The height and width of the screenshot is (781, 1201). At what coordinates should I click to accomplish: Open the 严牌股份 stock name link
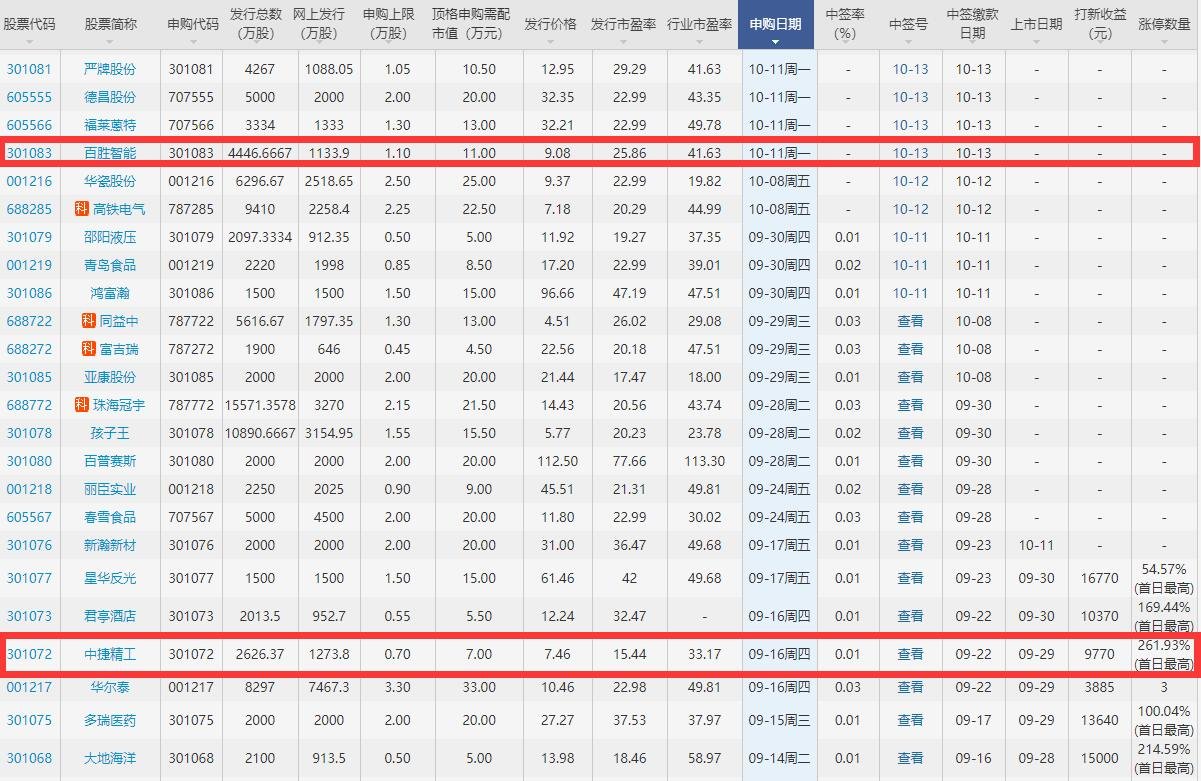pyautogui.click(x=110, y=69)
